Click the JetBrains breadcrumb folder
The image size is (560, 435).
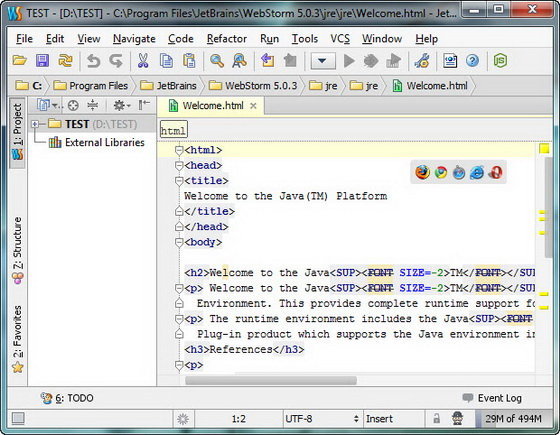(168, 86)
